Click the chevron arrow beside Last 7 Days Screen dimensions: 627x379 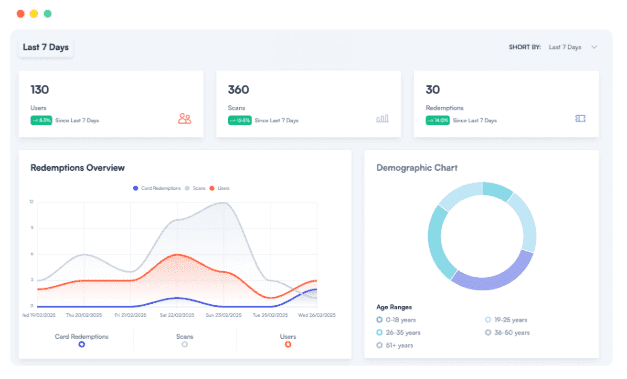click(594, 47)
